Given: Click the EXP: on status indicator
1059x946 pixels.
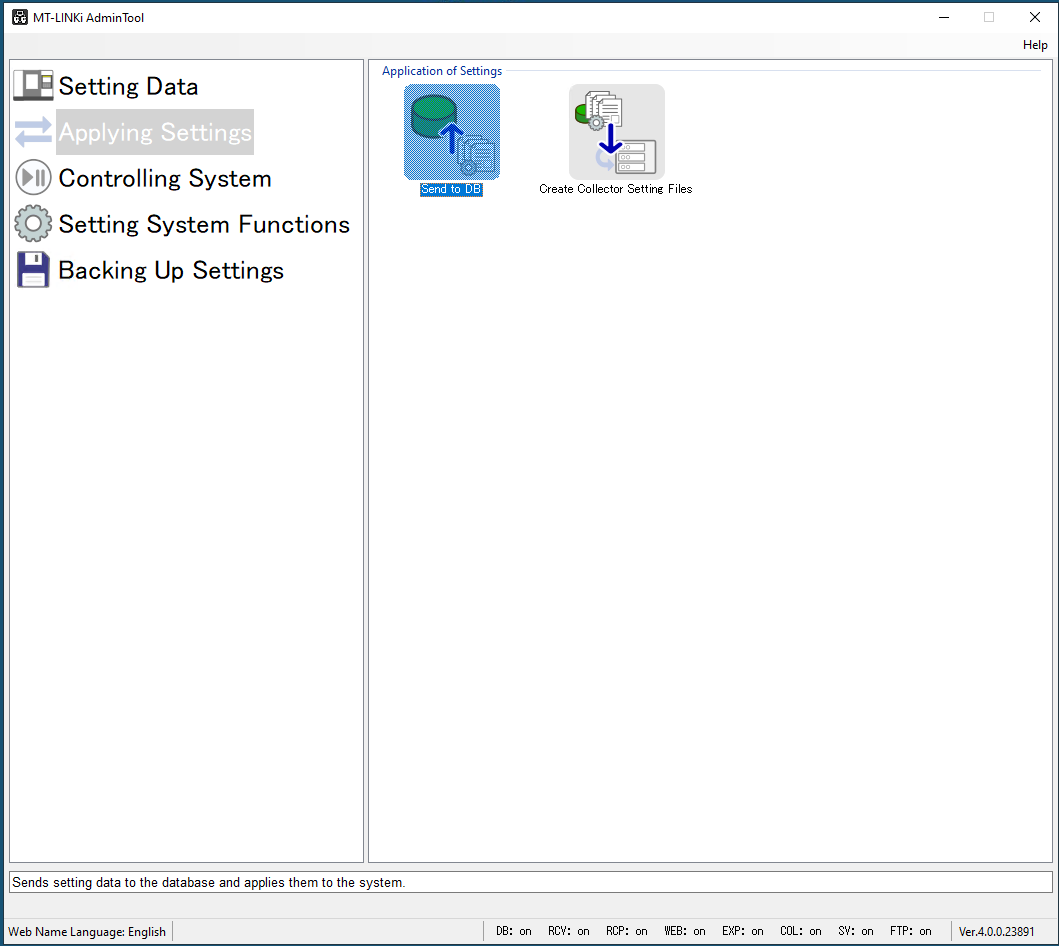Looking at the screenshot, I should pyautogui.click(x=743, y=931).
